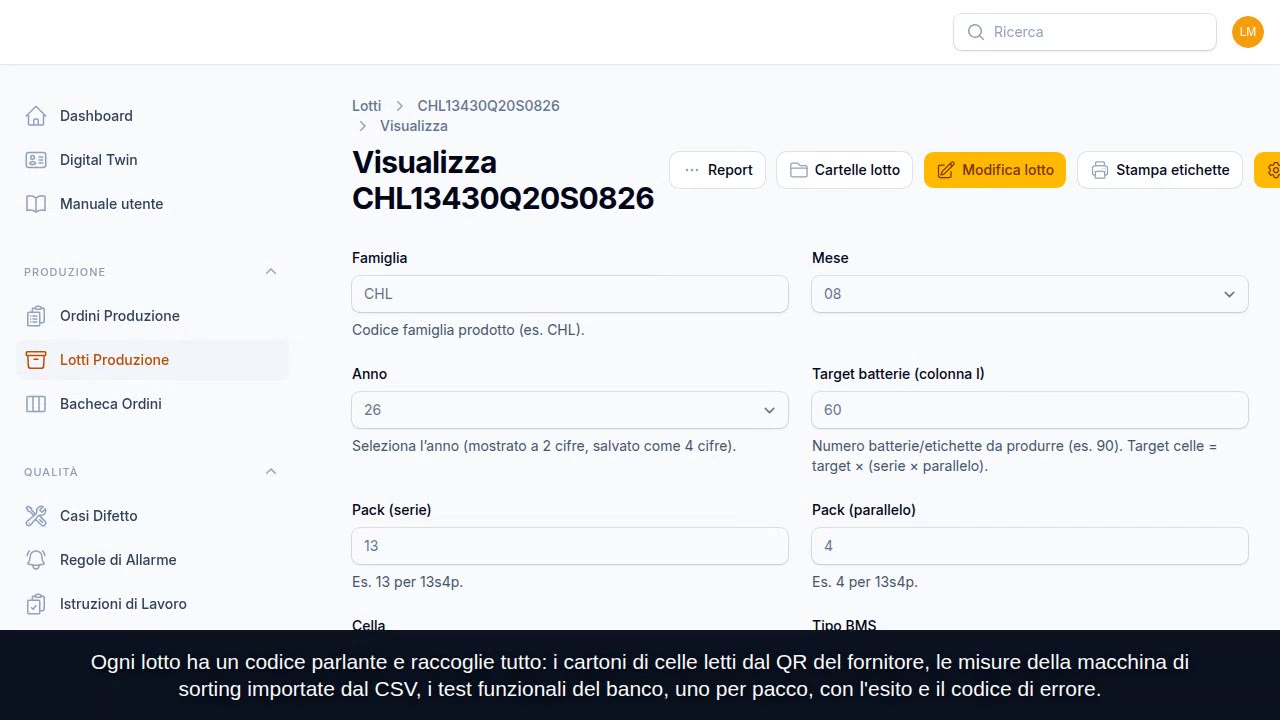This screenshot has height=720, width=1280.
Task: Click the Stampa etichette button
Action: 1160,170
